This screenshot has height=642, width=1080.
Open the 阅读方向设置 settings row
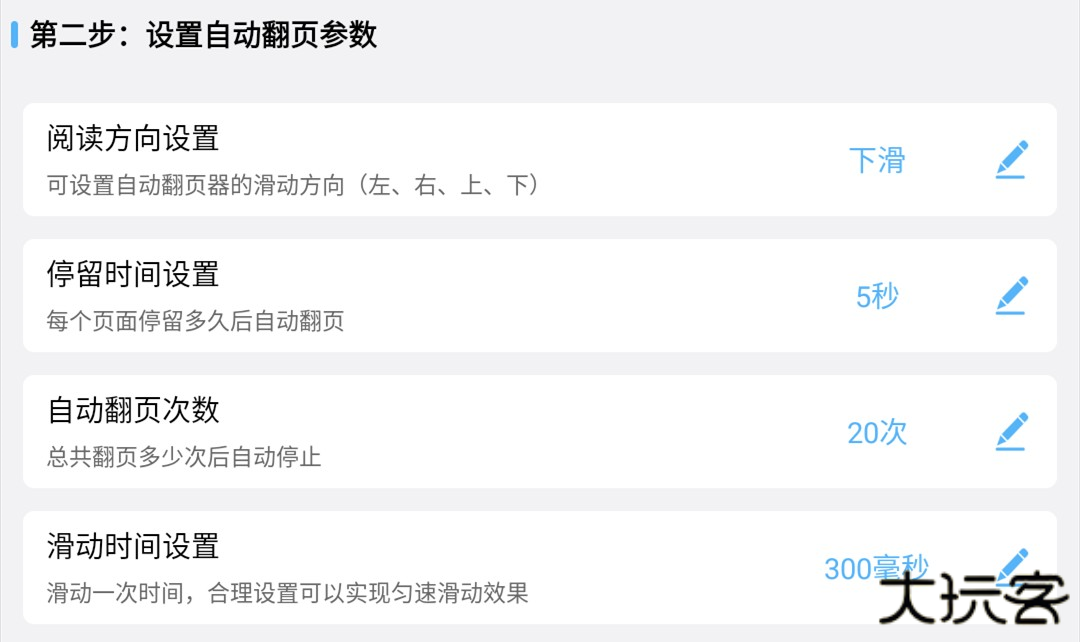click(540, 158)
